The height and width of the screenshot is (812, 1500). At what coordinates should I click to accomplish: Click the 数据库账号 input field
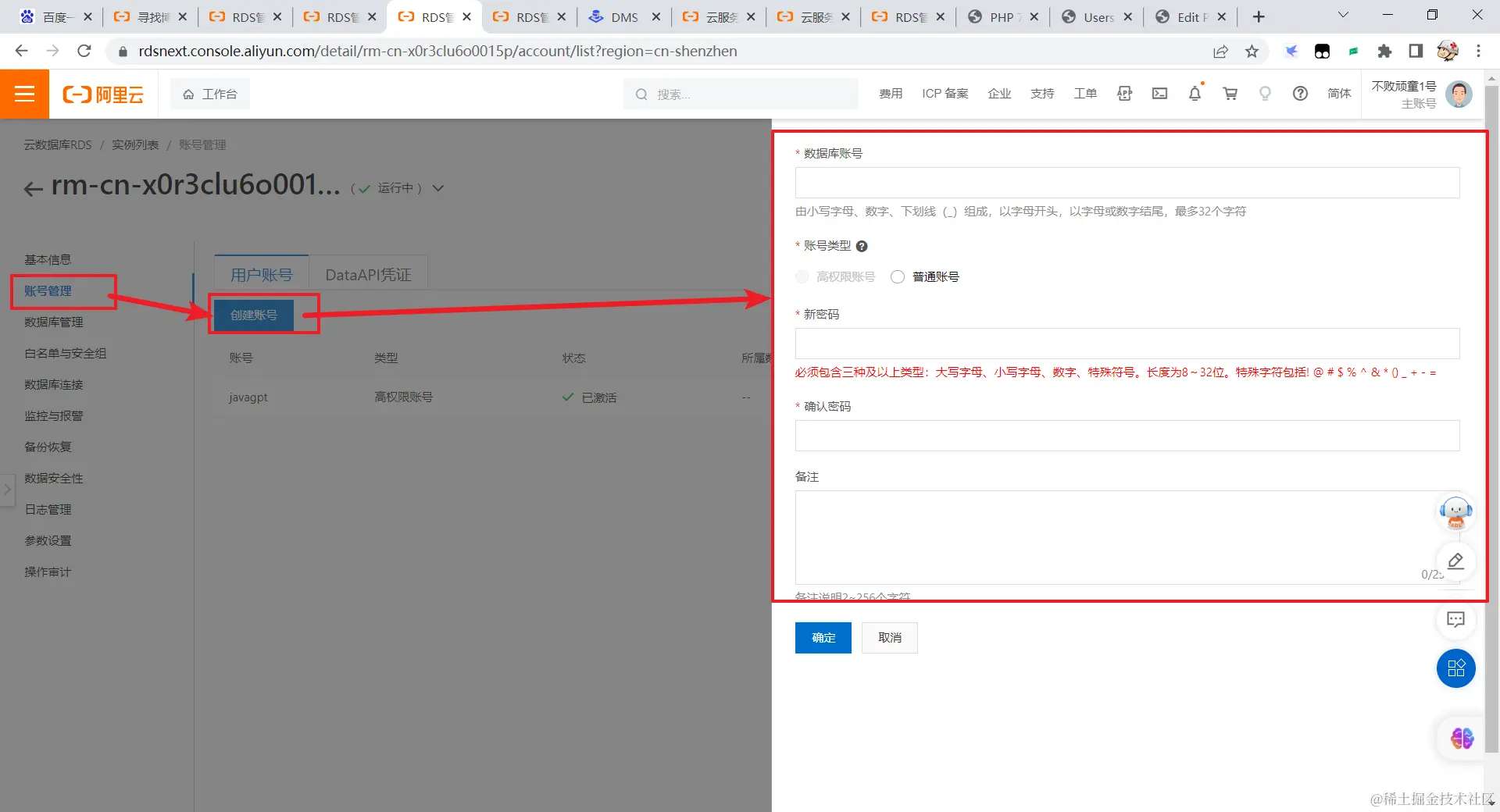pos(1127,183)
